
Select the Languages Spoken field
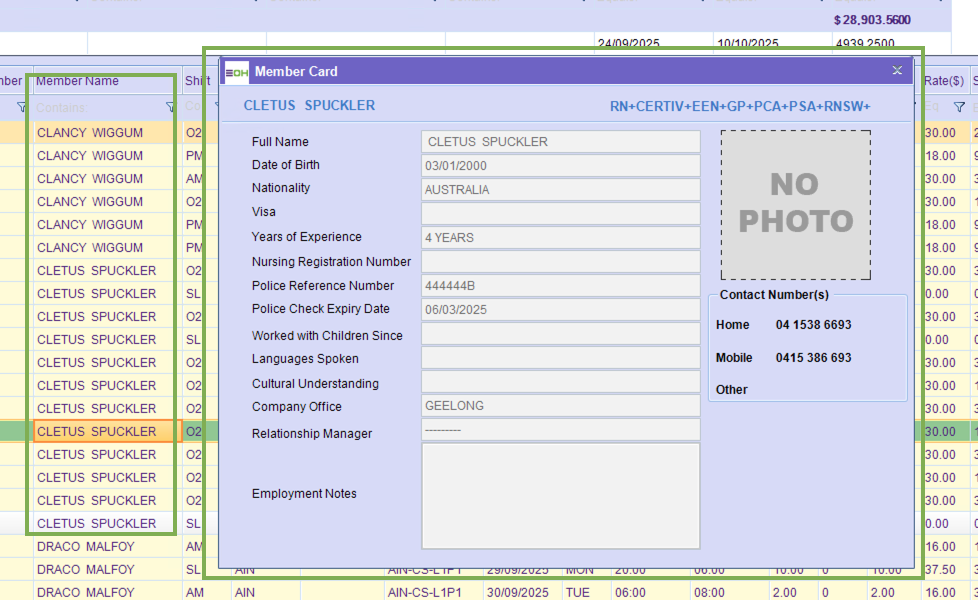pyautogui.click(x=560, y=358)
